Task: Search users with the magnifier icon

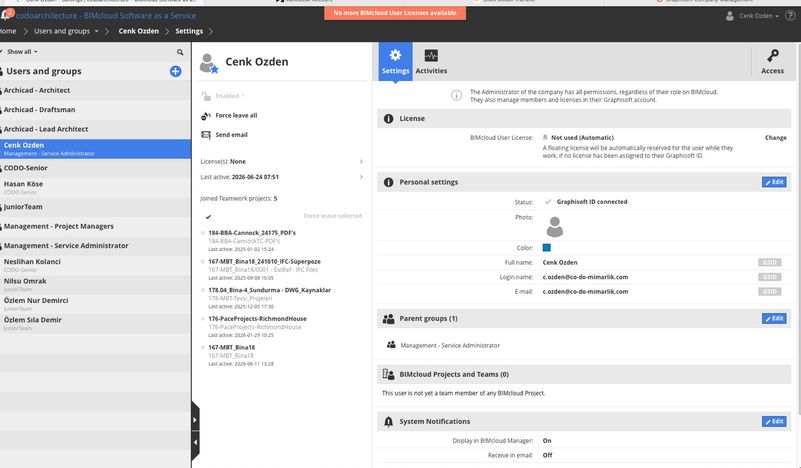Action: tap(180, 52)
